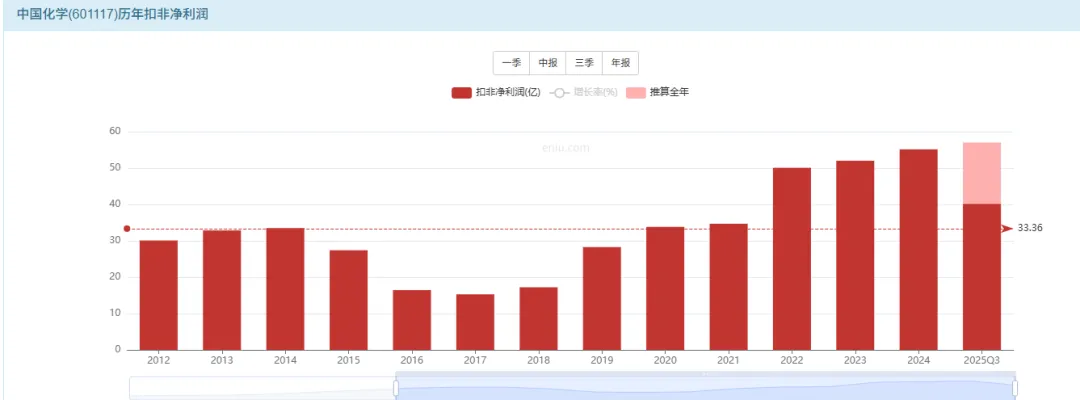The image size is (1080, 400).
Task: Click the average line start dot marker
Action: coord(127,229)
